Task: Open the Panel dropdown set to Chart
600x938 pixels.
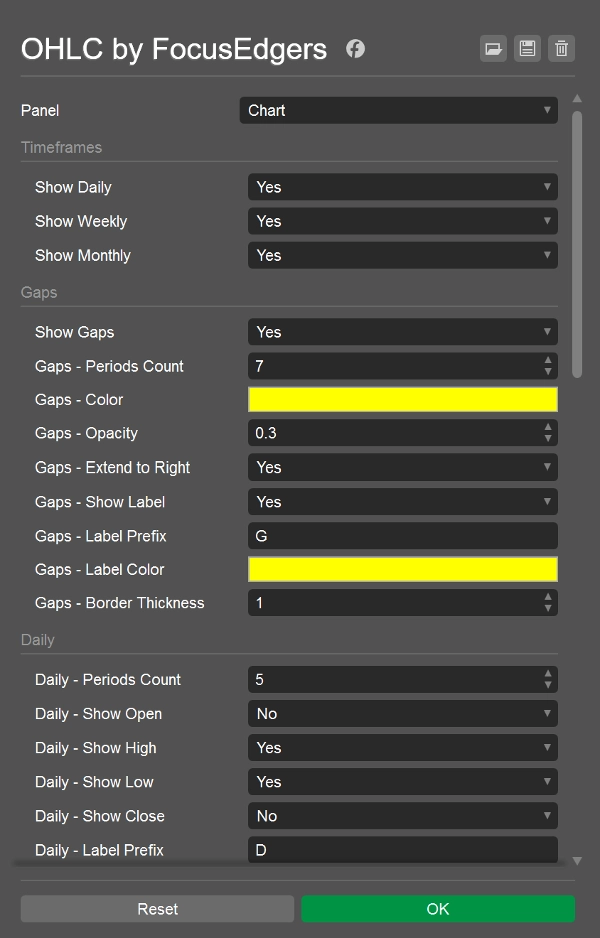Action: click(x=398, y=111)
